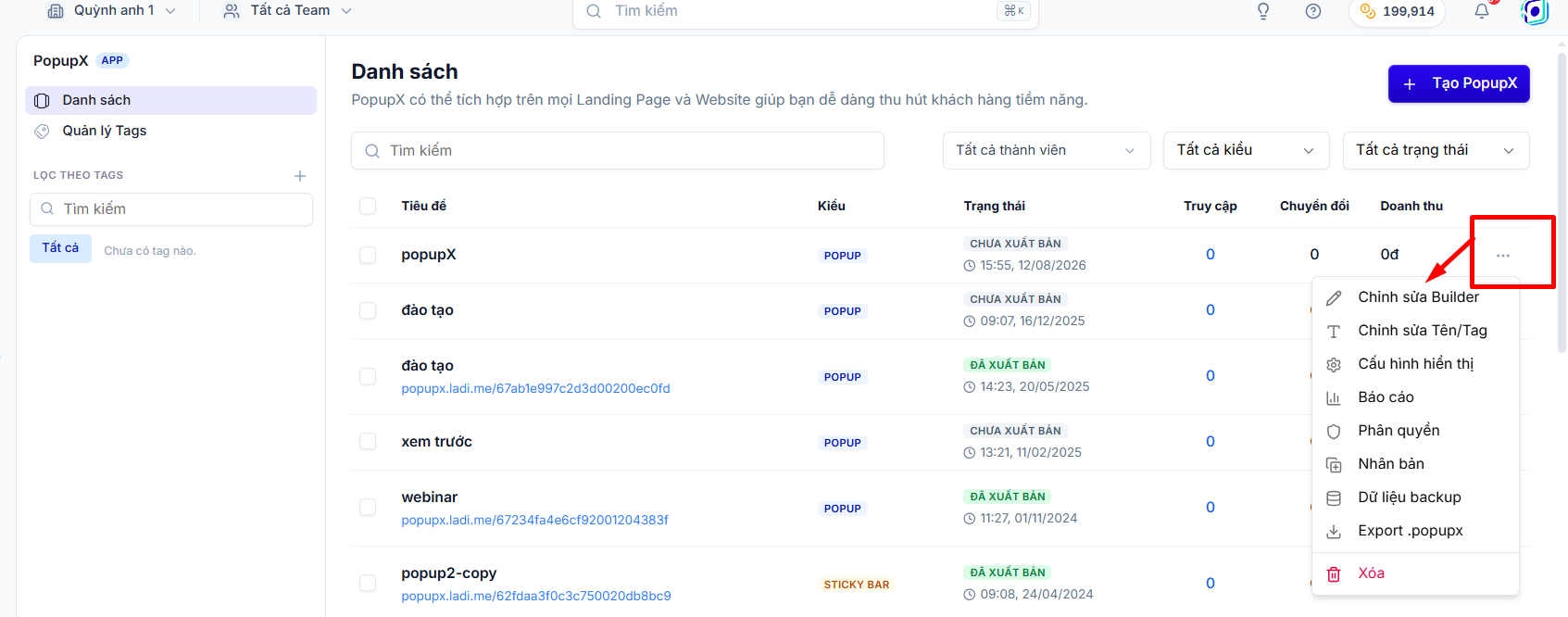
Task: Check the published đào tạo row checkbox
Action: (368, 376)
